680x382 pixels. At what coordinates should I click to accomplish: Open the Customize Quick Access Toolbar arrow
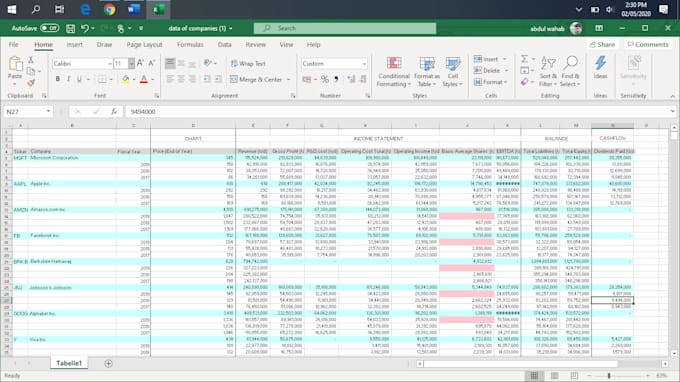[141, 29]
